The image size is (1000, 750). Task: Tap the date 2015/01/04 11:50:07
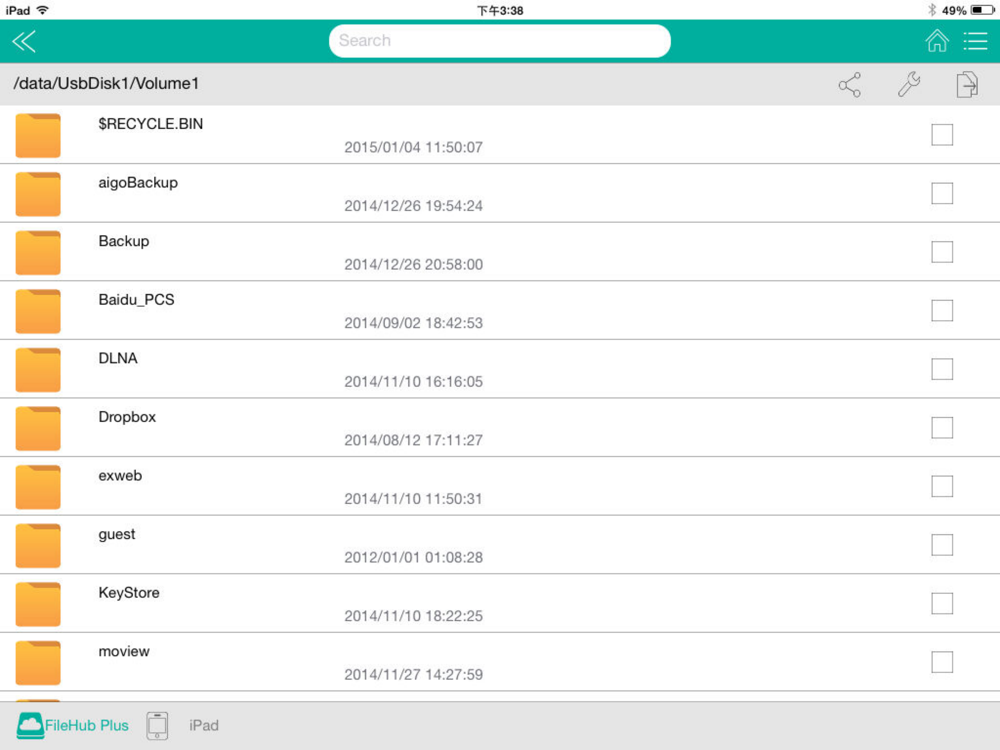coord(413,147)
